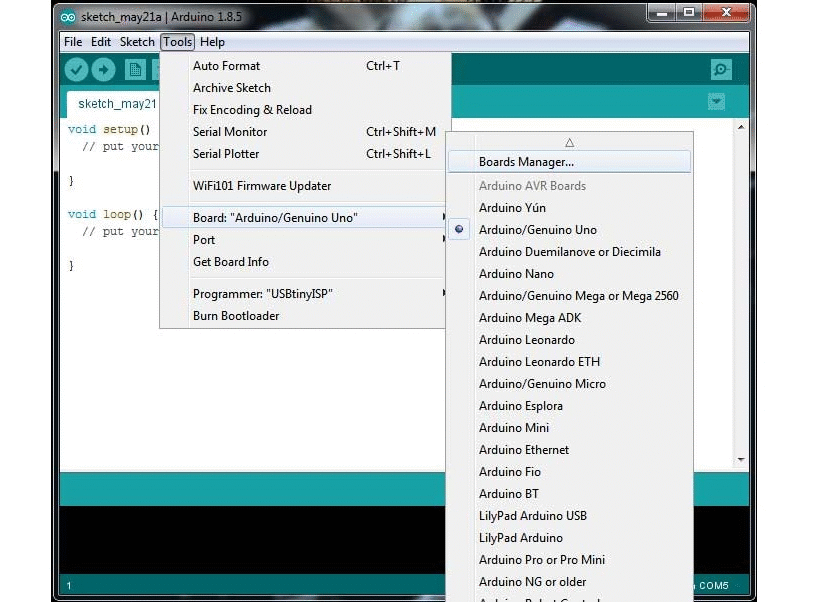Select Arduino/Genuino Mega or Mega 2560
The image size is (813, 602).
[569, 296]
